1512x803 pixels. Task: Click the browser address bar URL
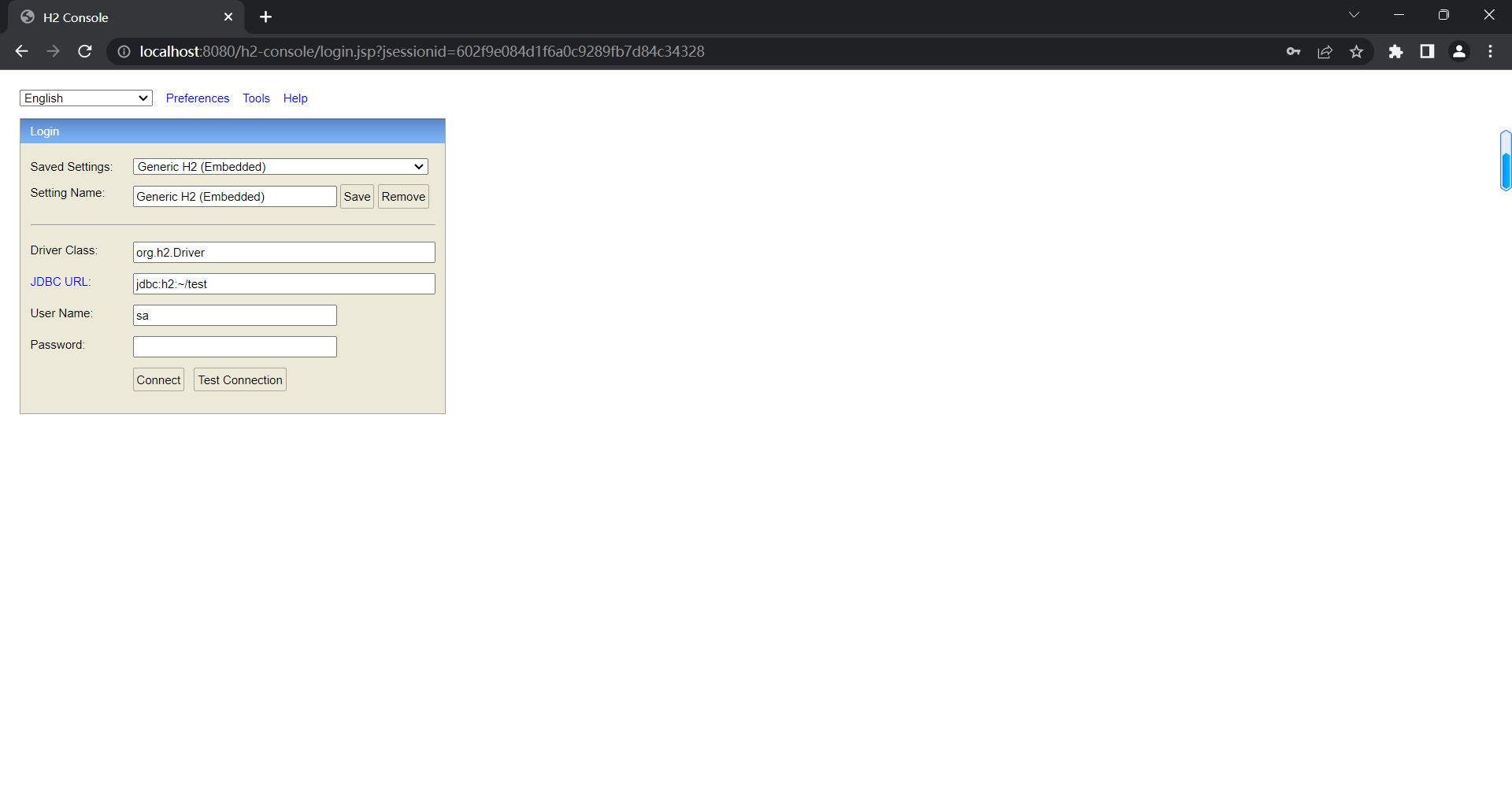pos(422,51)
